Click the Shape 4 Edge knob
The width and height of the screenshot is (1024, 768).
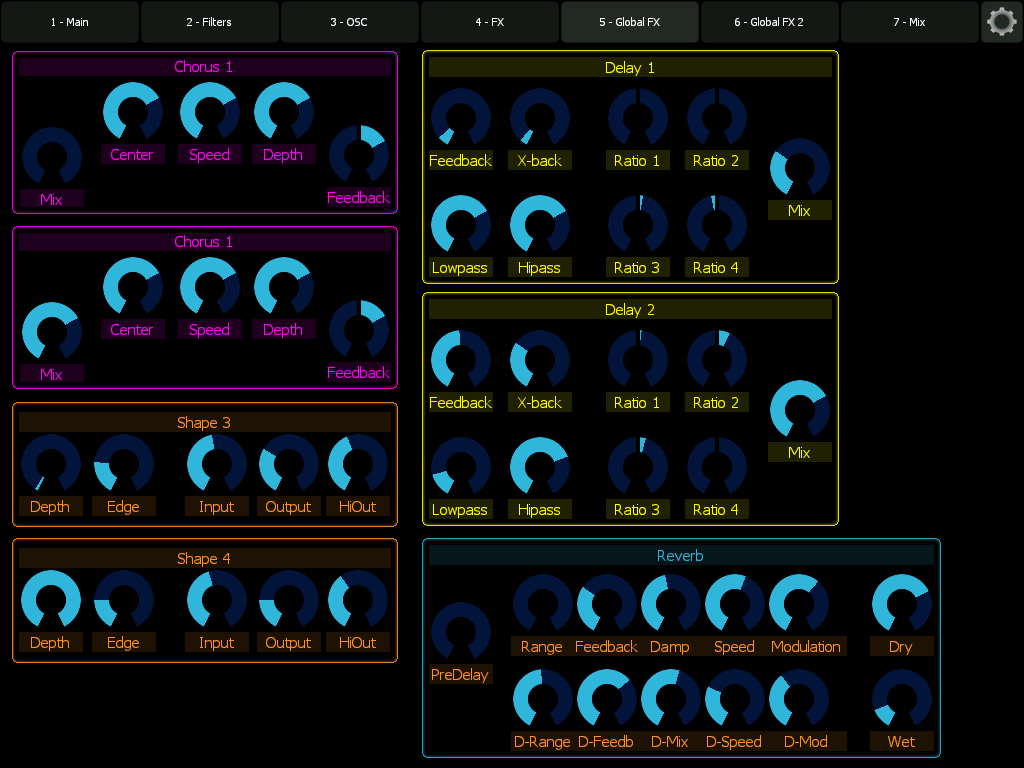(124, 600)
